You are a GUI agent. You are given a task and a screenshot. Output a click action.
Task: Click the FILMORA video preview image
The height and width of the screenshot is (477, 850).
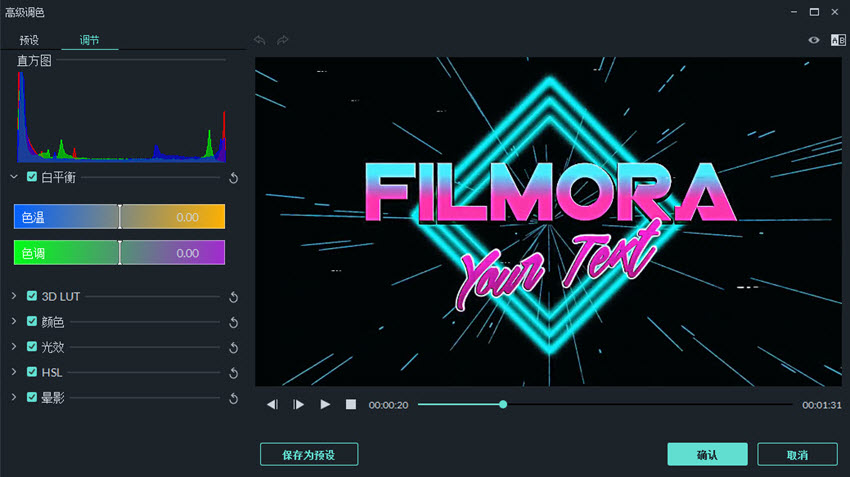click(549, 222)
